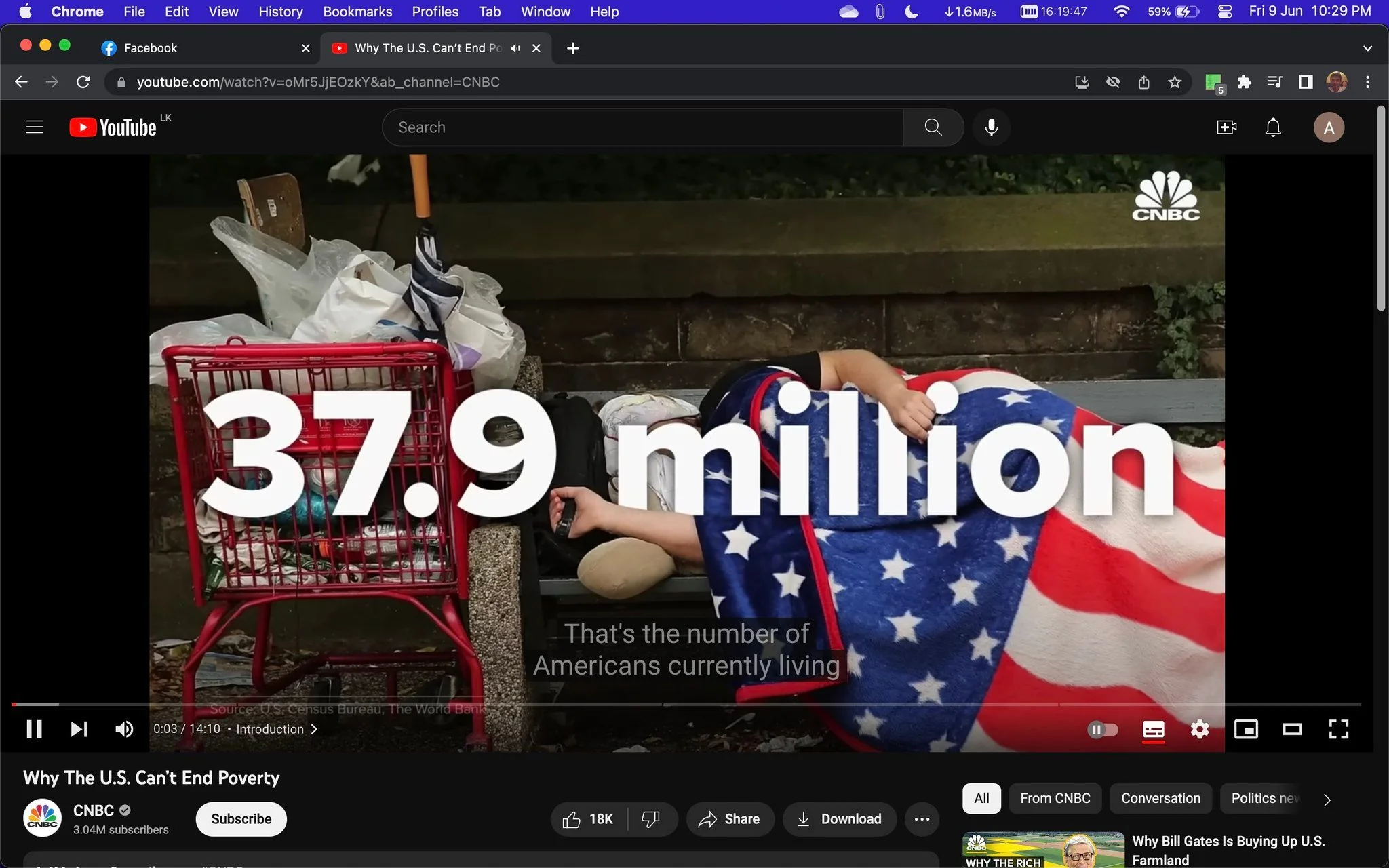Install app icon in address bar

click(1082, 82)
